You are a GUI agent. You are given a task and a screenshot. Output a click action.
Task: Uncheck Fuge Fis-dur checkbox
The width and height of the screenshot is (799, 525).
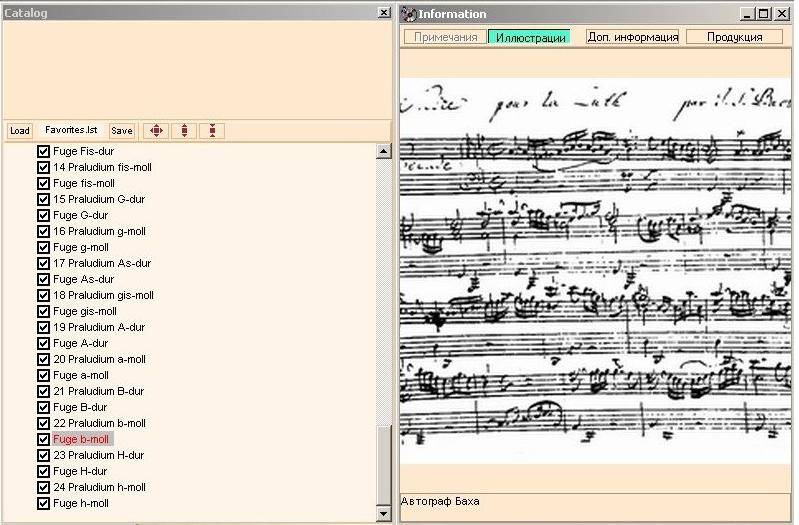43,151
